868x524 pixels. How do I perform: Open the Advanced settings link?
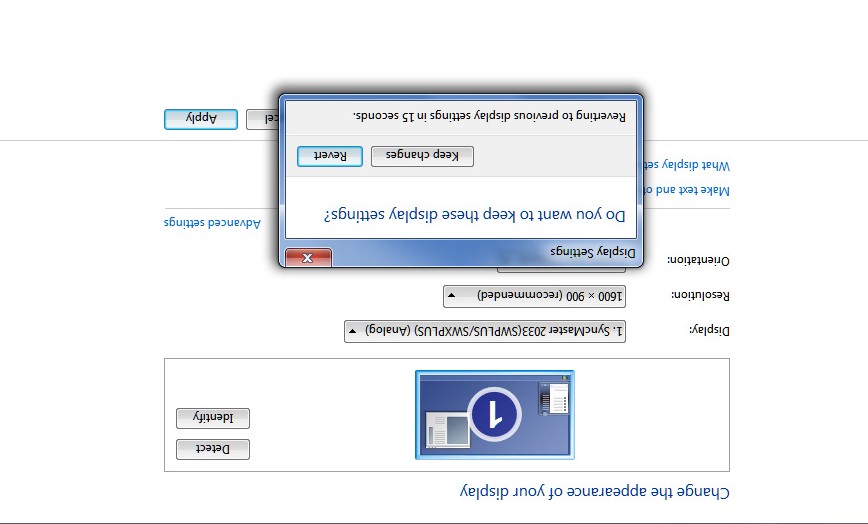tap(212, 222)
